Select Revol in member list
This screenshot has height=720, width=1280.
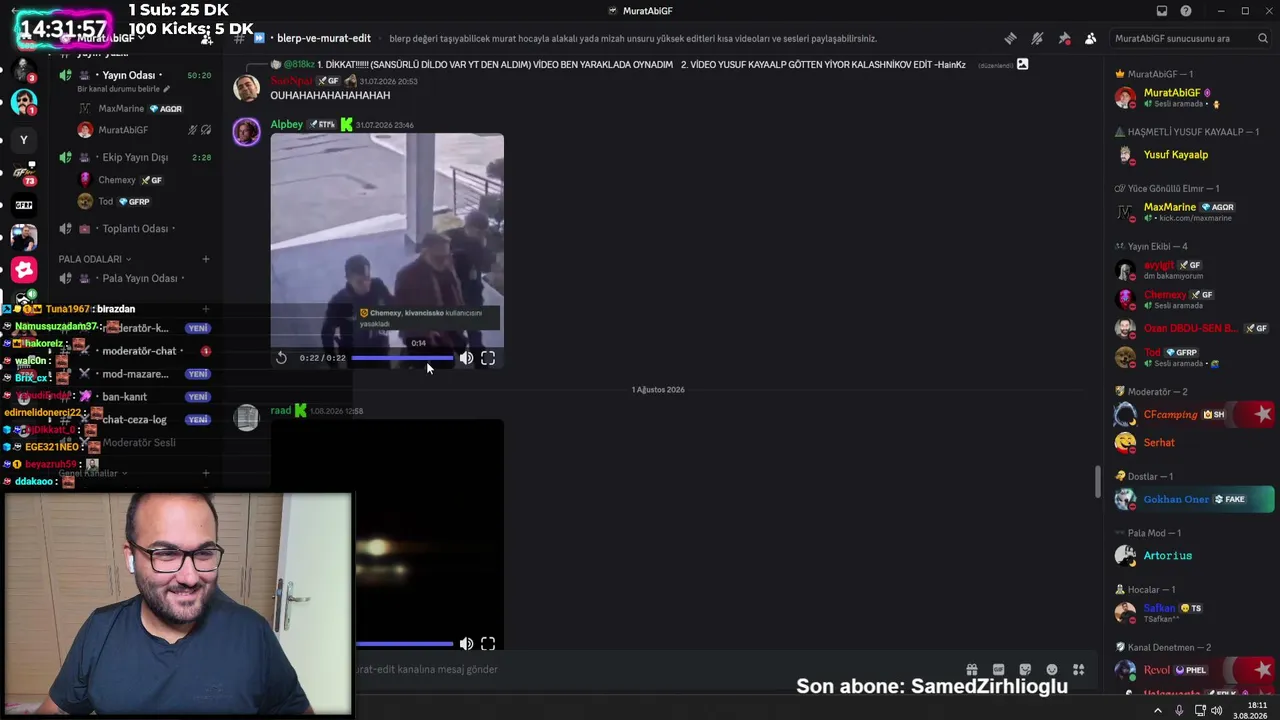(1194, 670)
